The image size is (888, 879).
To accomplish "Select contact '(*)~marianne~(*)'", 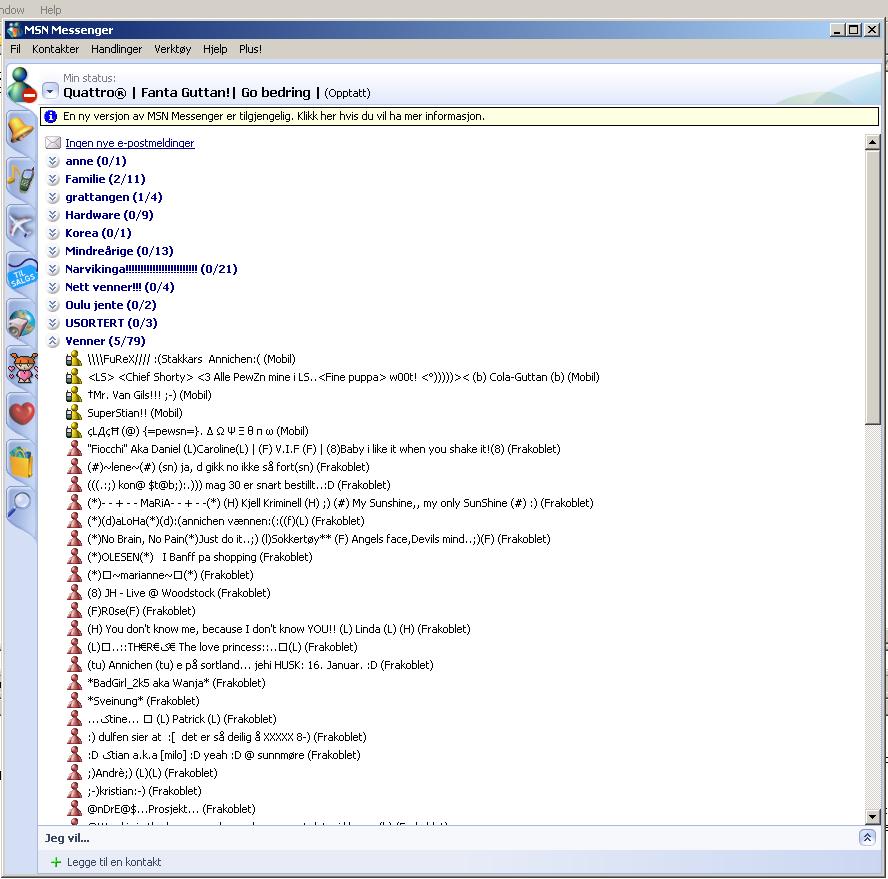I will (170, 574).
